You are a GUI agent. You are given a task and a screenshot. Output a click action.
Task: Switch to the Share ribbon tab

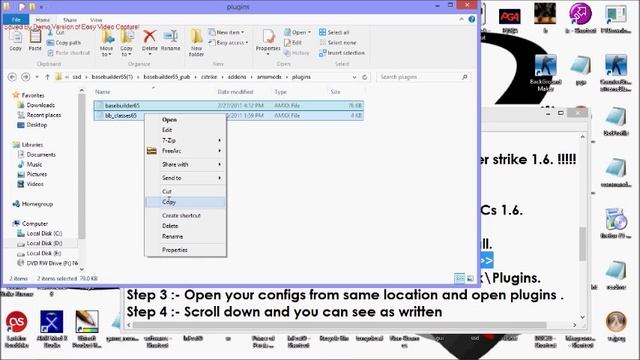coord(70,20)
